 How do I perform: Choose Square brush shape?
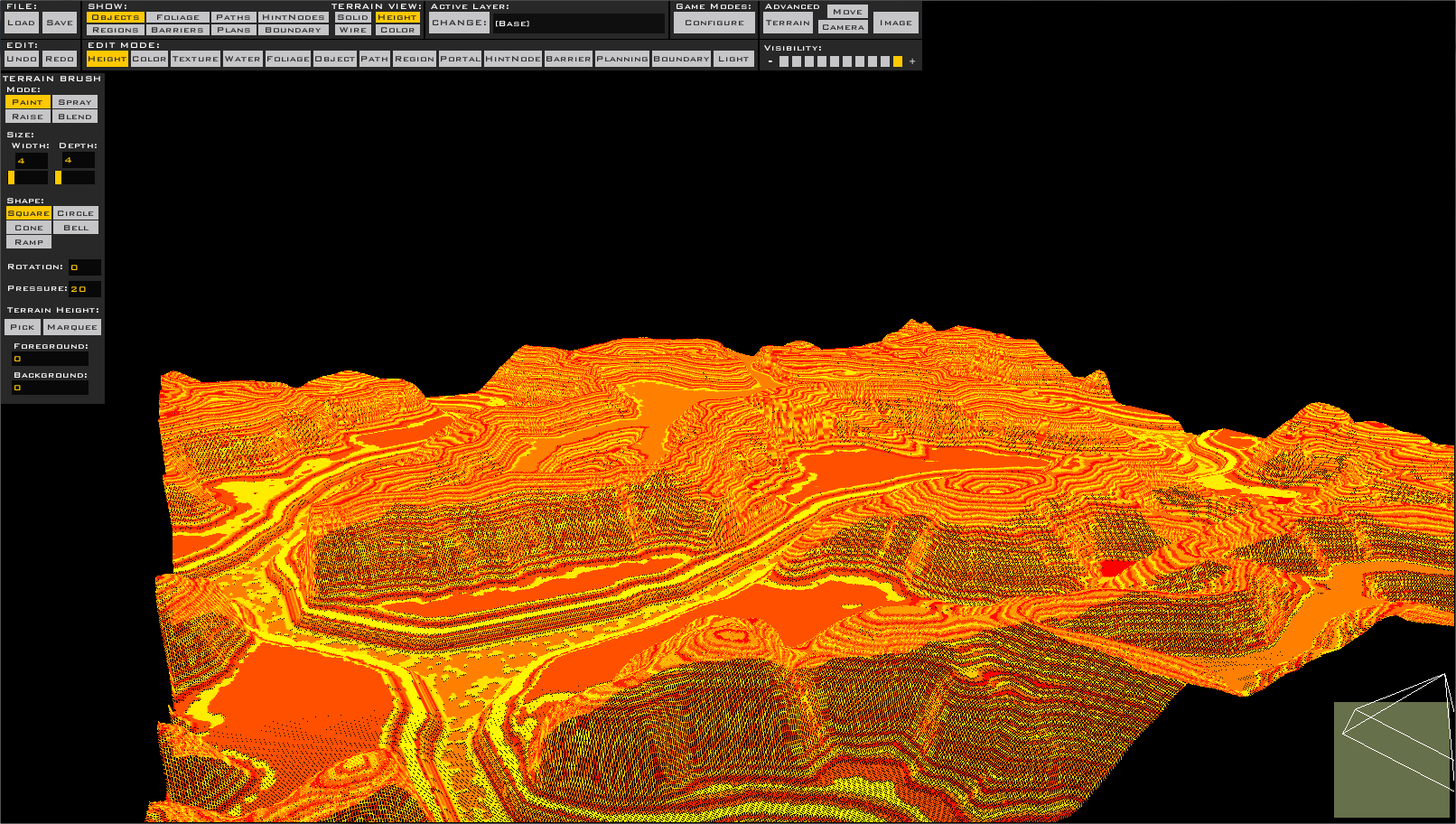point(29,213)
